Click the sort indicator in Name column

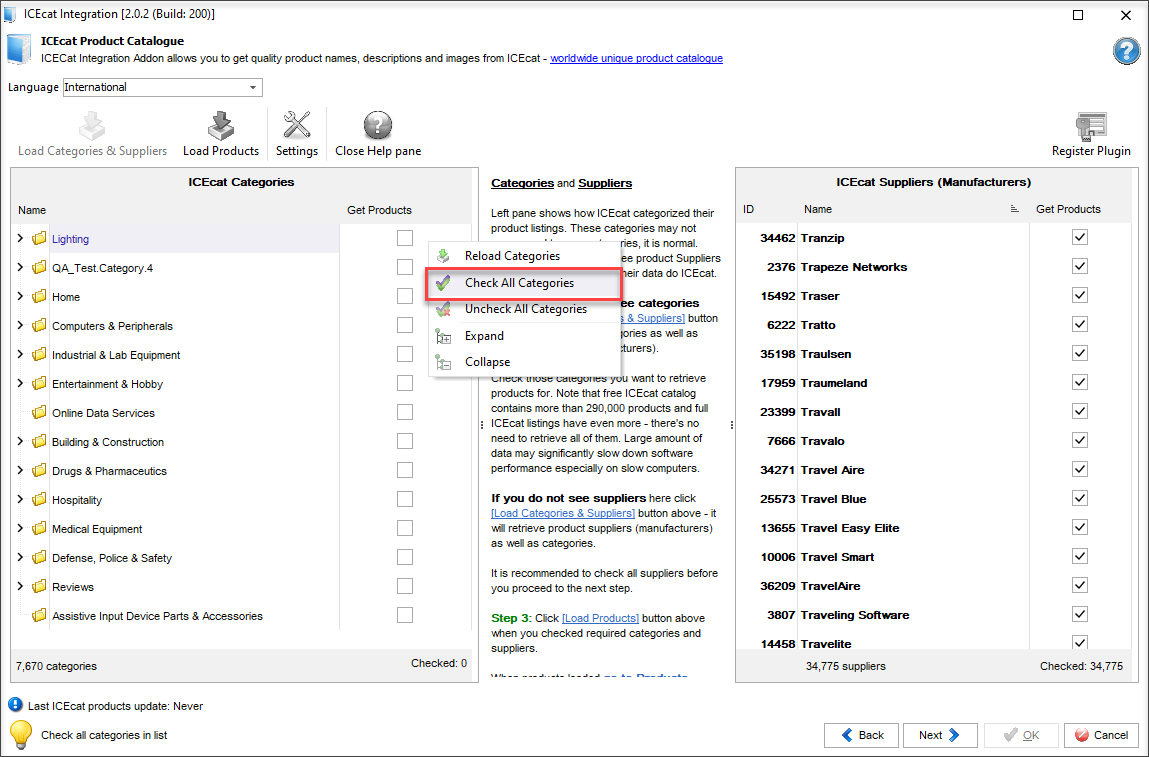1014,209
